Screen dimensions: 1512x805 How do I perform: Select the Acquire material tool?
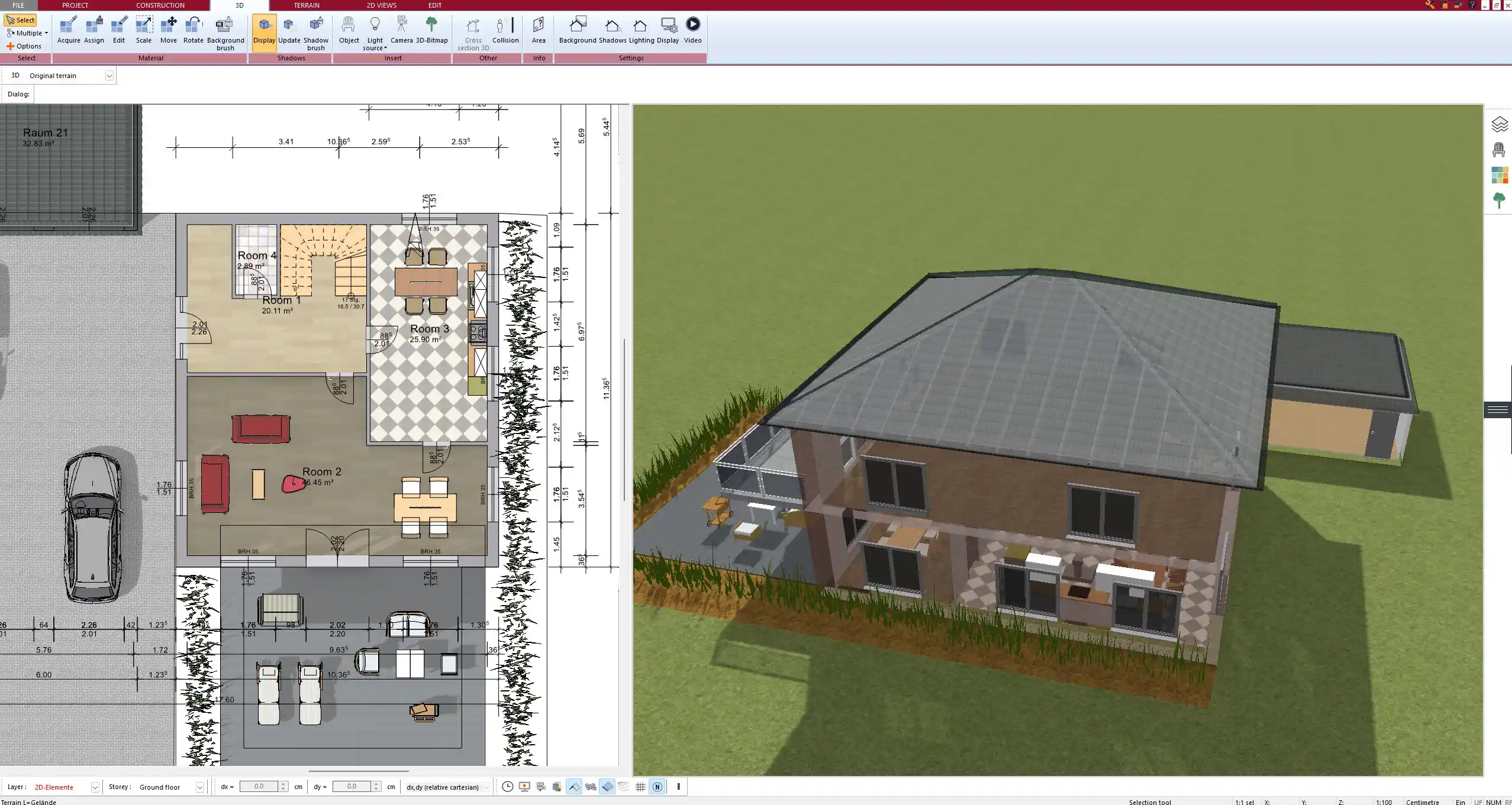69,30
